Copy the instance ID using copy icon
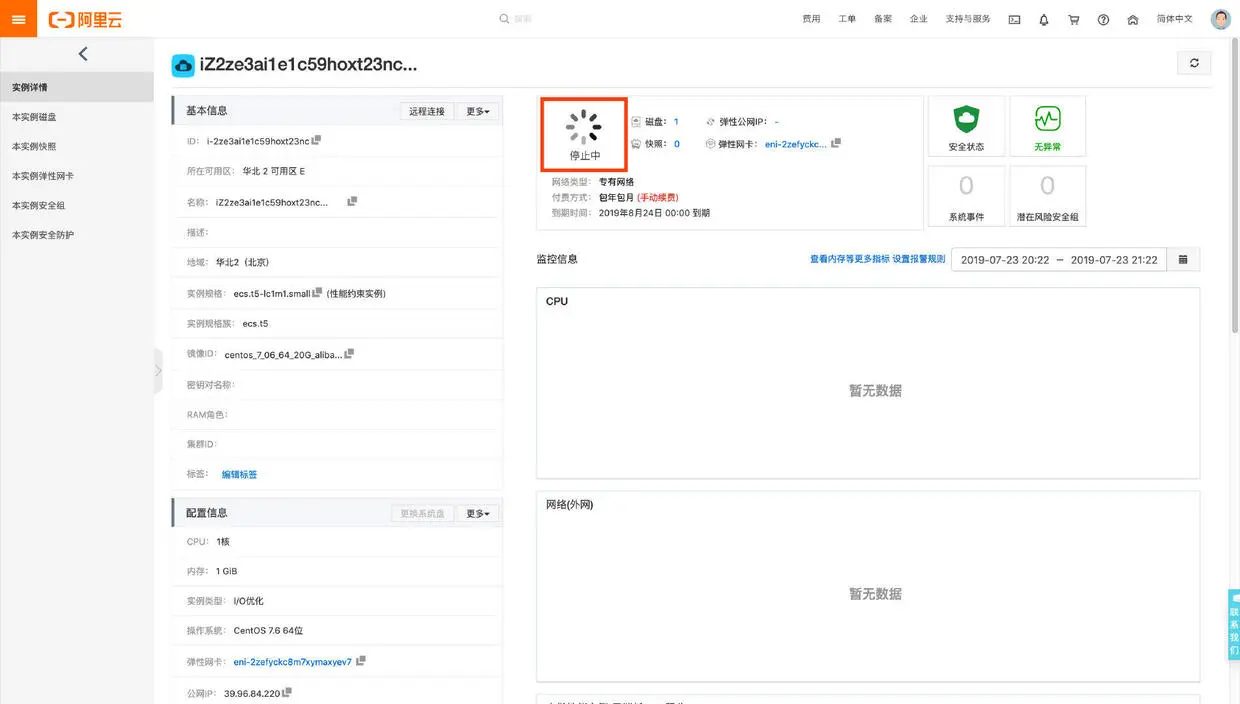This screenshot has height=704, width=1240. coord(316,140)
